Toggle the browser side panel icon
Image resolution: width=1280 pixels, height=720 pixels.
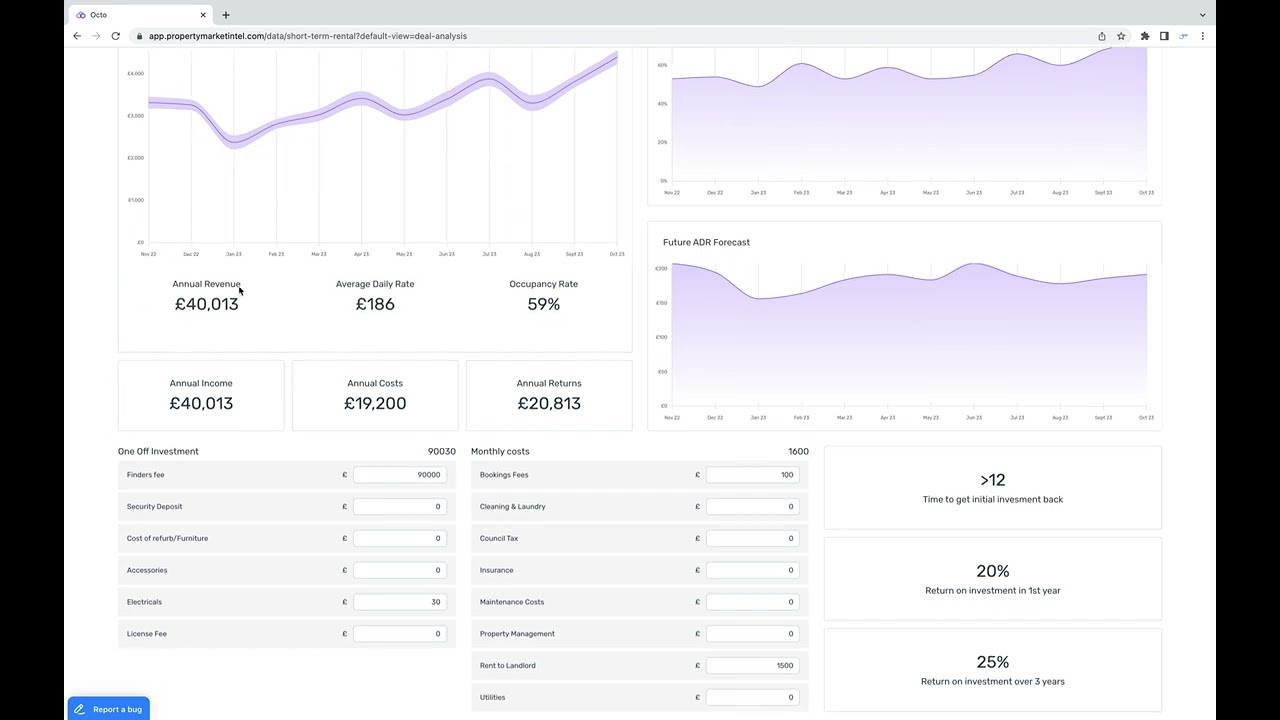click(1164, 36)
